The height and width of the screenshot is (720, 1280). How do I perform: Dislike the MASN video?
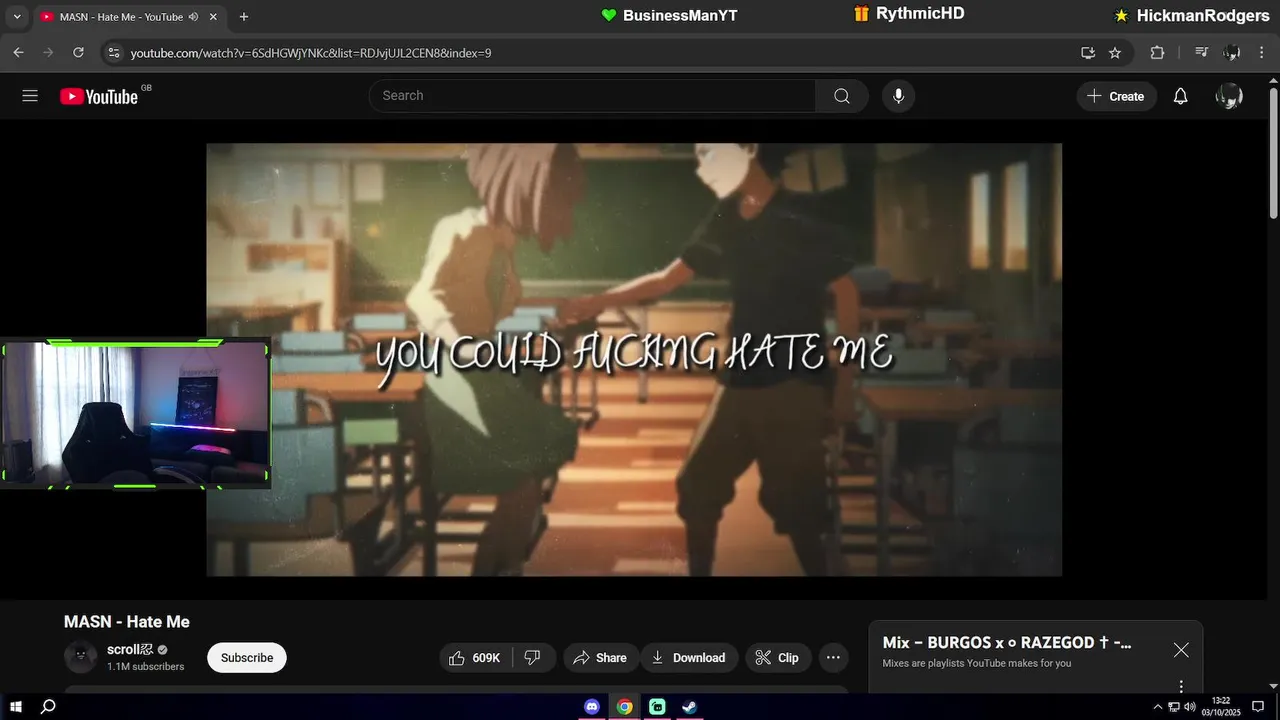(533, 657)
